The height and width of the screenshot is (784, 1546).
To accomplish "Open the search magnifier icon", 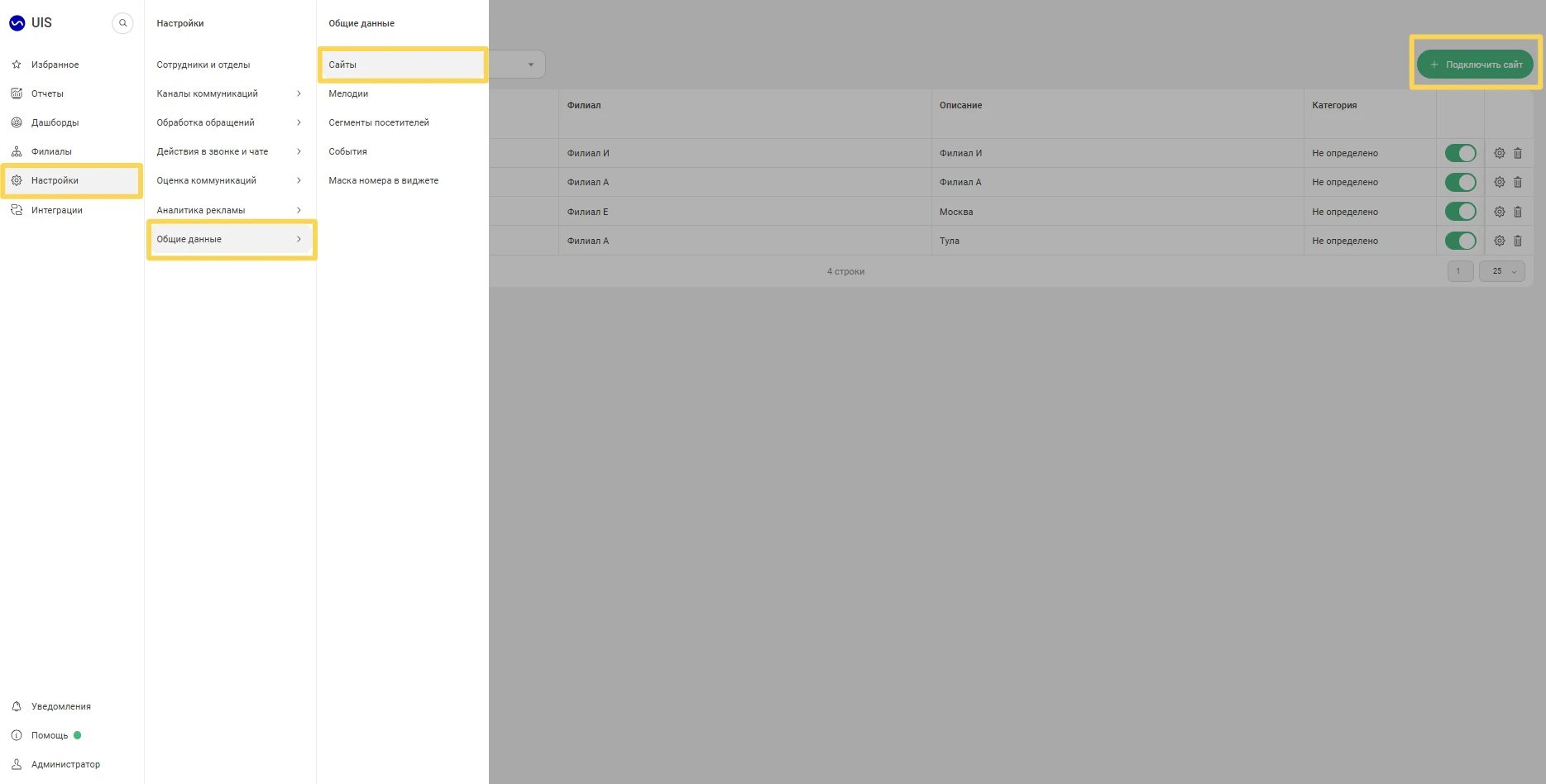I will point(122,23).
